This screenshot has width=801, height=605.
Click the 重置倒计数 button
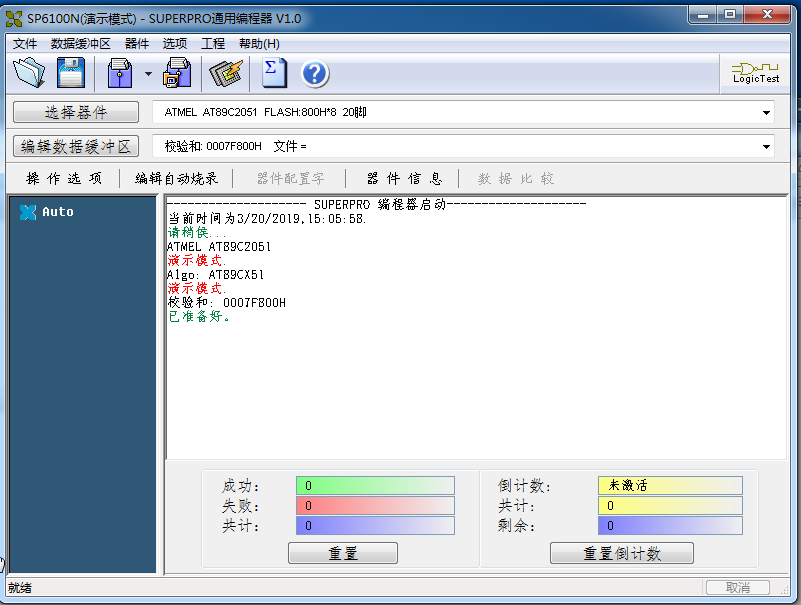pyautogui.click(x=622, y=553)
